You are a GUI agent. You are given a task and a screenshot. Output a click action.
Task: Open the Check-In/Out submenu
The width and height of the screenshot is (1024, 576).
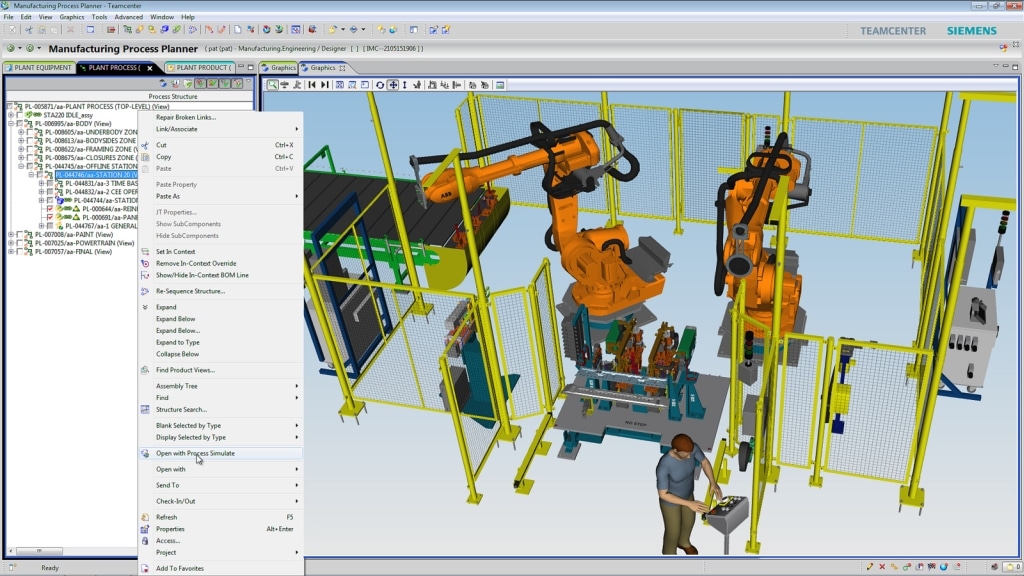click(x=221, y=501)
